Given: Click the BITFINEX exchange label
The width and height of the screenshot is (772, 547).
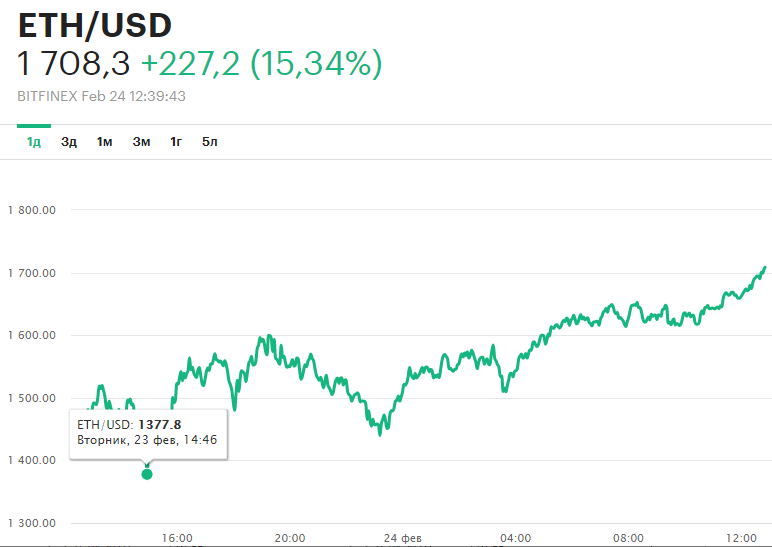Looking at the screenshot, I should 47,96.
